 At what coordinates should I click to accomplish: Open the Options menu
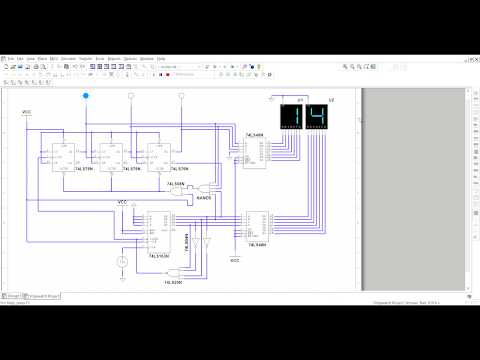coord(131,59)
